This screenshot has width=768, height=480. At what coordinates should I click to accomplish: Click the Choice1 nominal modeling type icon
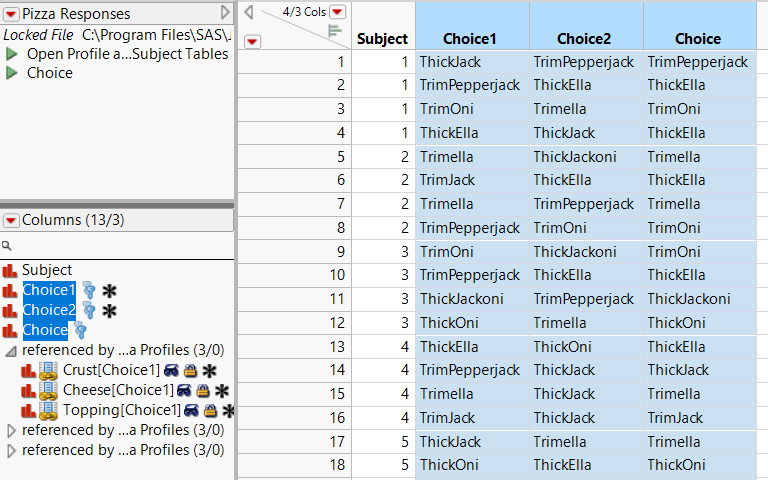(10, 290)
